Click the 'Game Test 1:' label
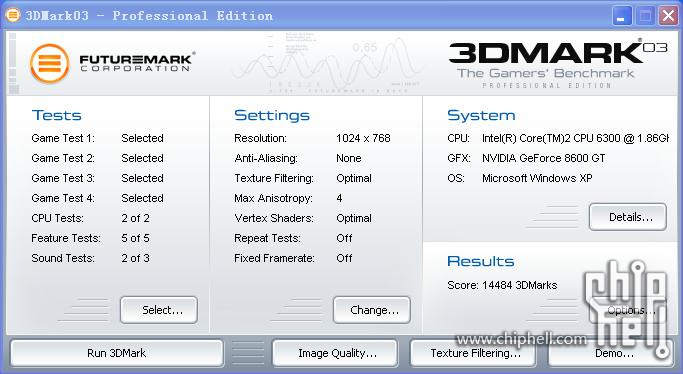The width and height of the screenshot is (683, 374). (x=63, y=138)
